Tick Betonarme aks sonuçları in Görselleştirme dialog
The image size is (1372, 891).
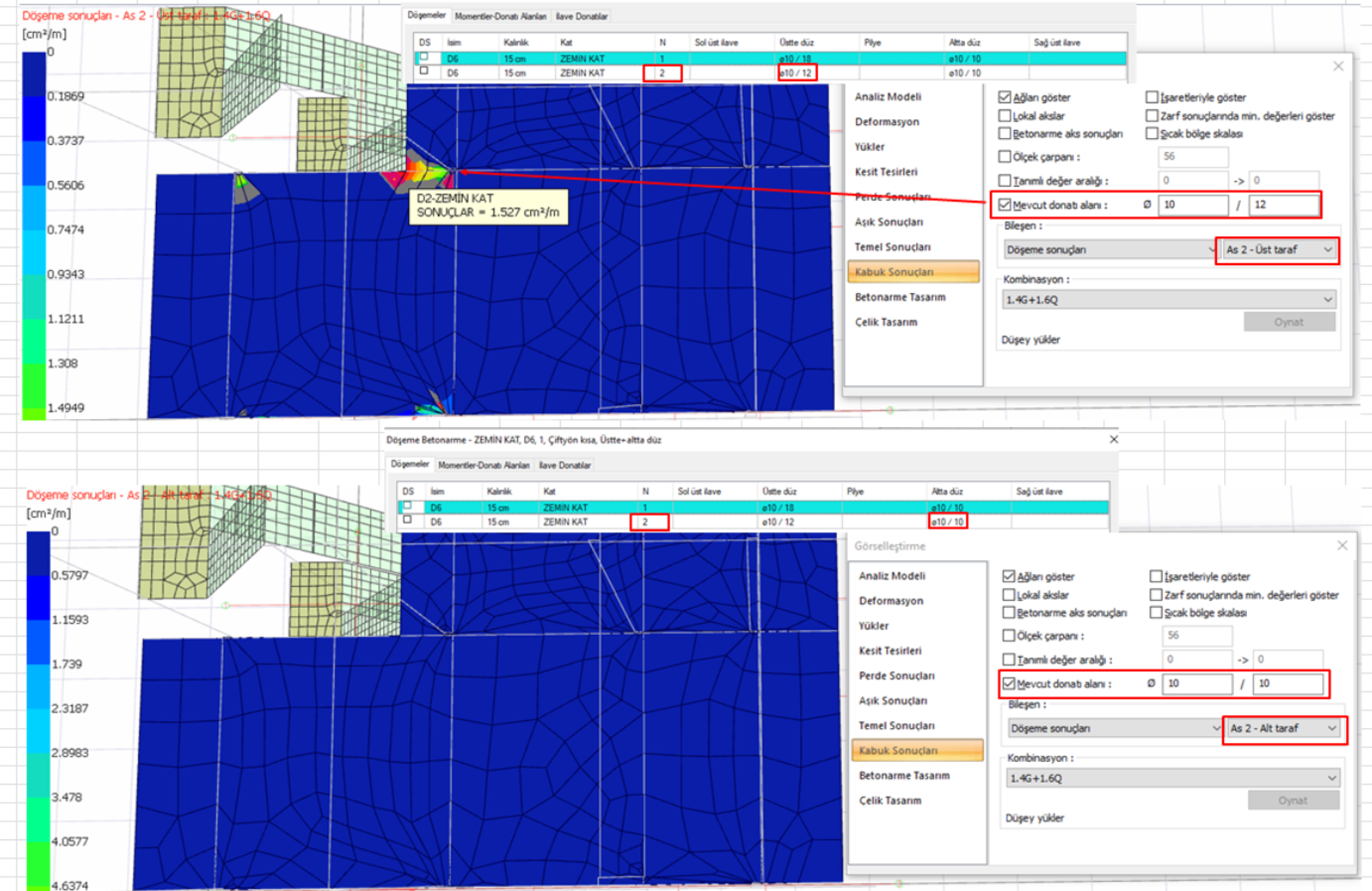point(1008,612)
